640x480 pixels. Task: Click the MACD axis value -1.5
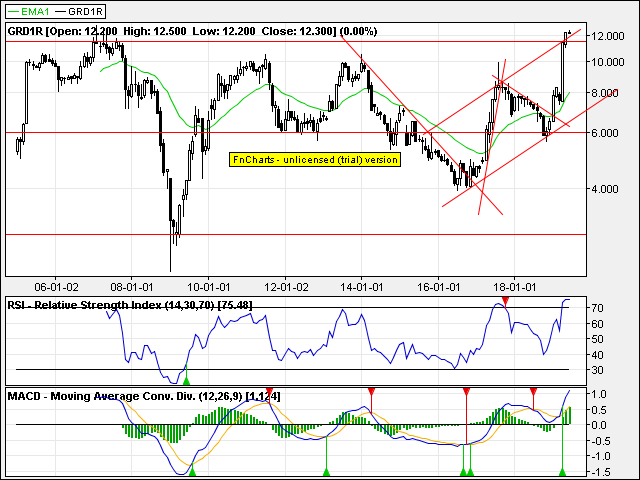click(599, 472)
